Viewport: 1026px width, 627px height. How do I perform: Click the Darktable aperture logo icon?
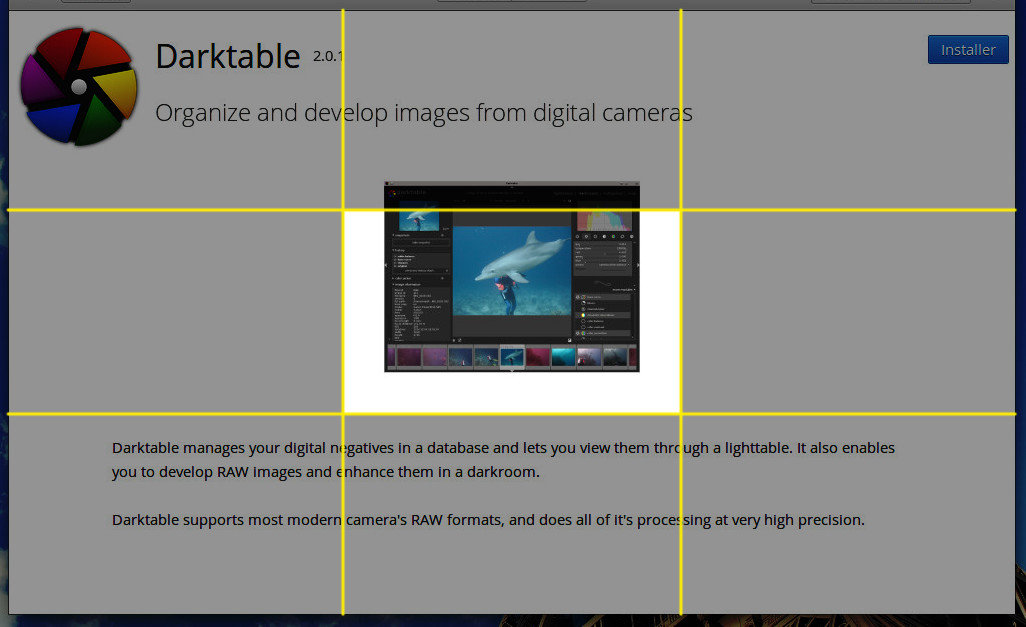click(79, 86)
